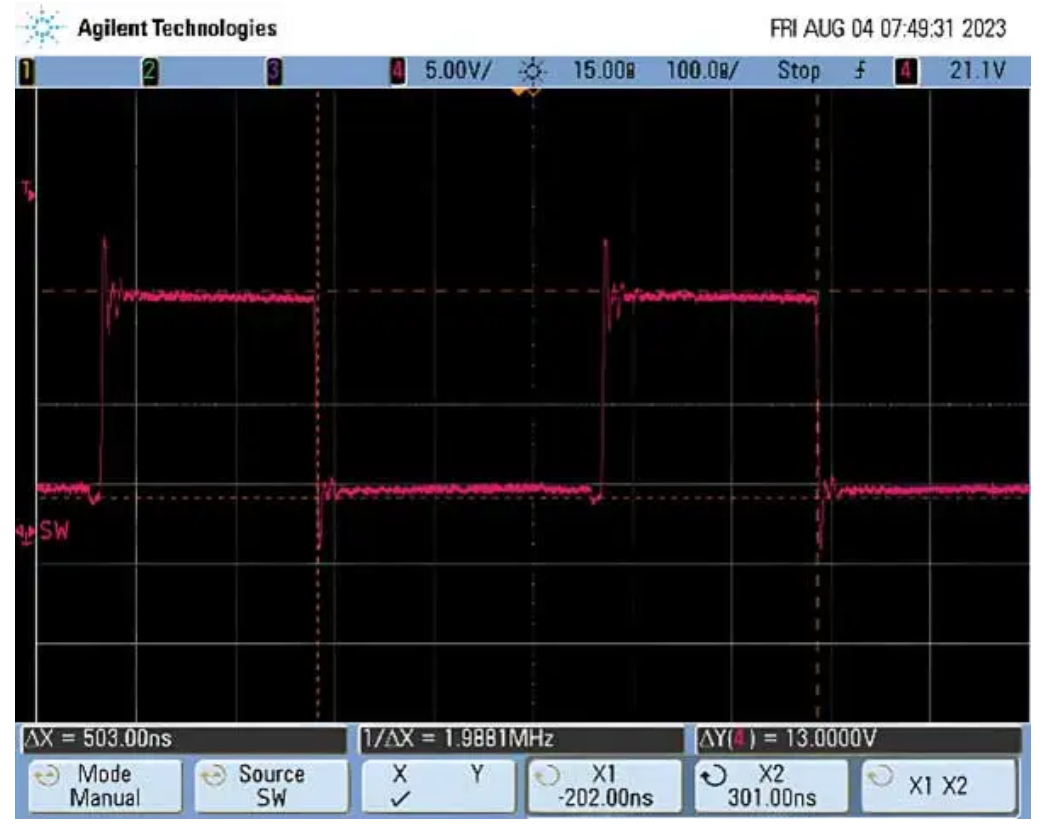The height and width of the screenshot is (831, 1044).
Task: Select the X1 X2 linked cursors softkey
Action: pos(939,786)
